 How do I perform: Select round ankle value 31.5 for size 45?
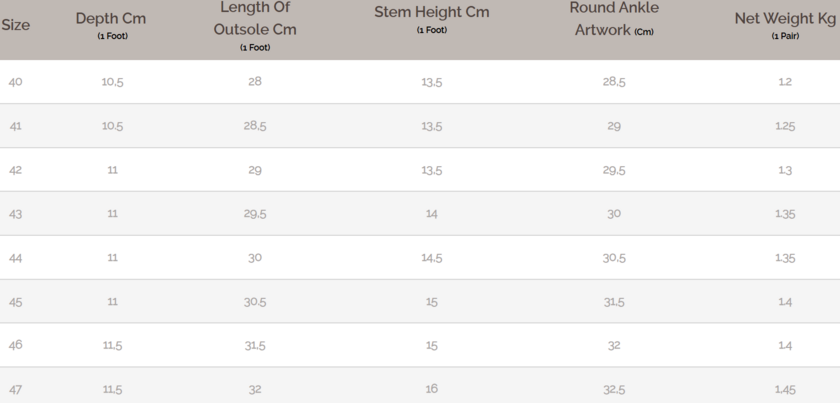click(x=614, y=301)
